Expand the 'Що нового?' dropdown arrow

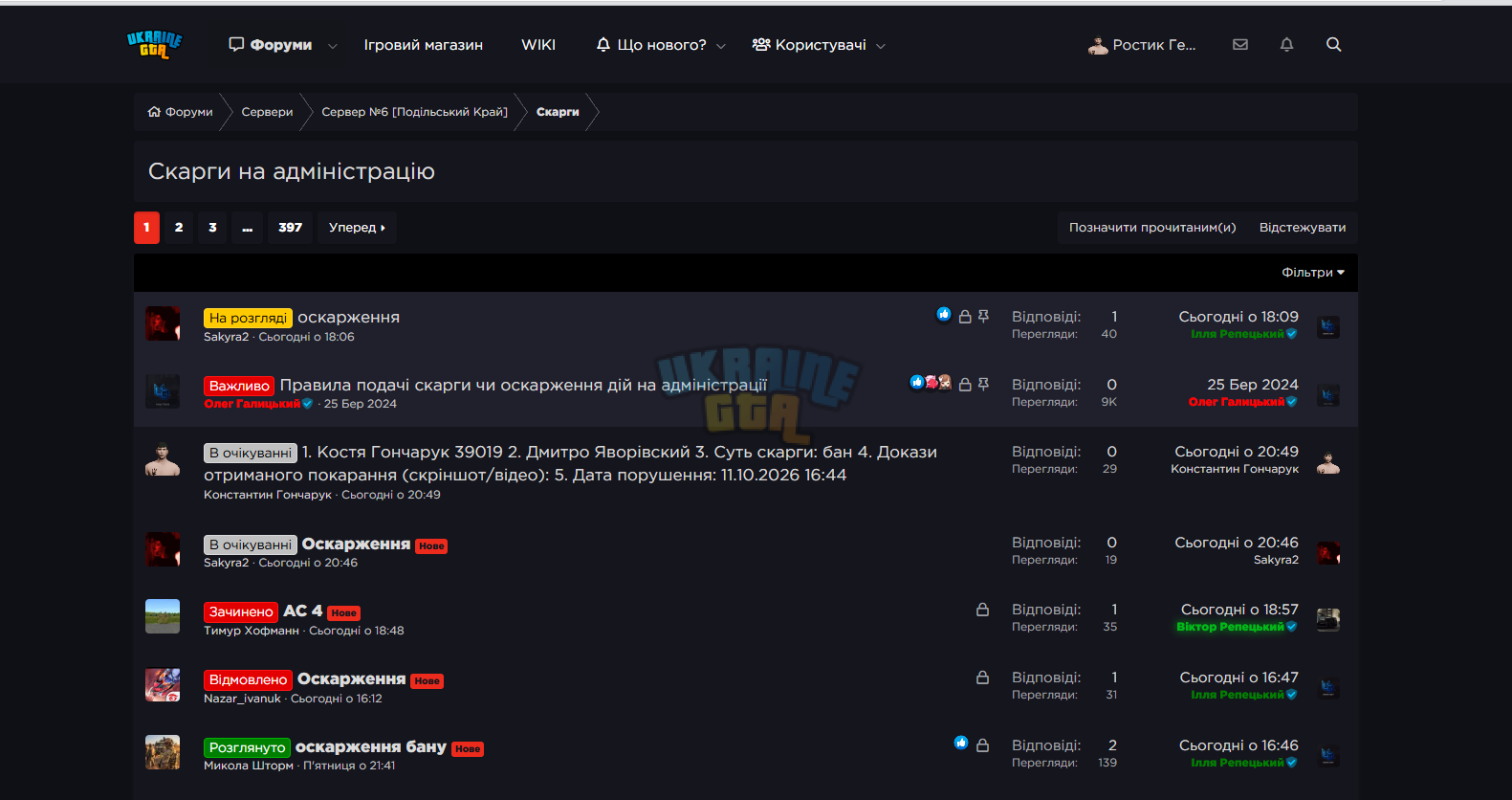click(x=721, y=46)
